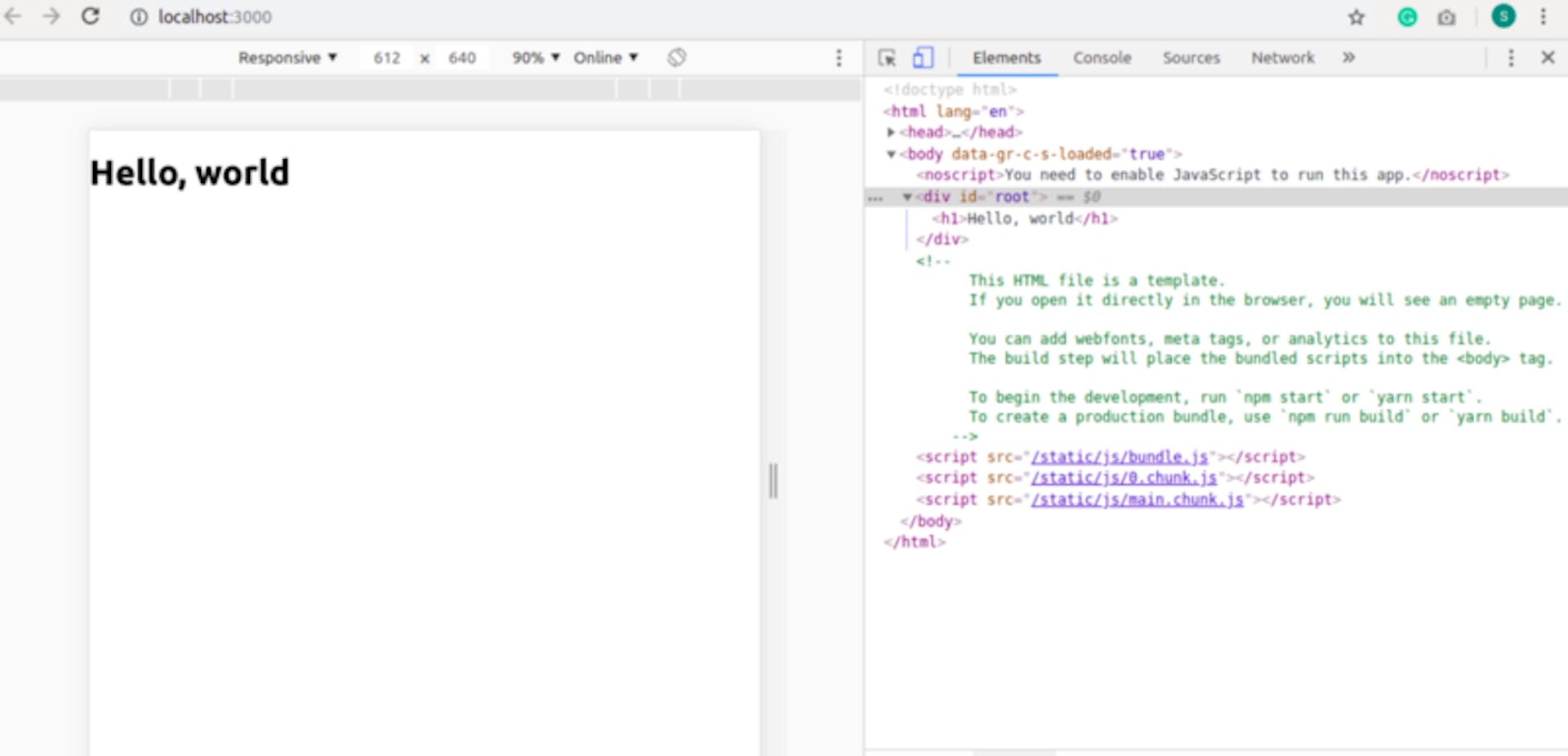Open the profile avatar S
Viewport: 1568px width, 756px height.
1503,16
